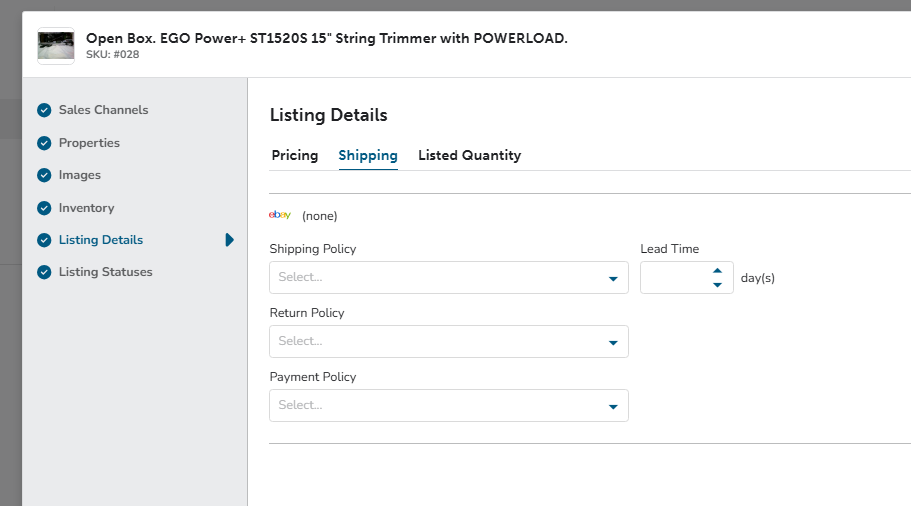The width and height of the screenshot is (911, 506).
Task: Click the Sales Channels checkmark icon
Action: [44, 110]
